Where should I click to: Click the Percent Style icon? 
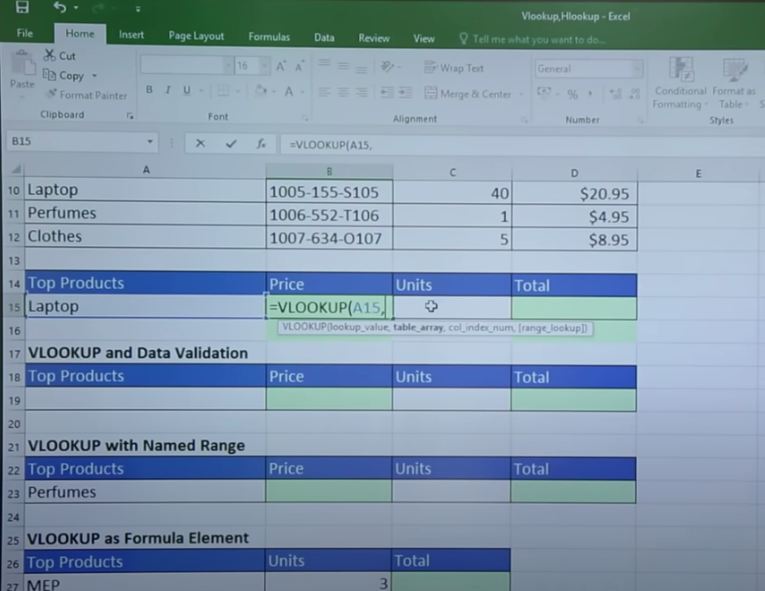572,94
